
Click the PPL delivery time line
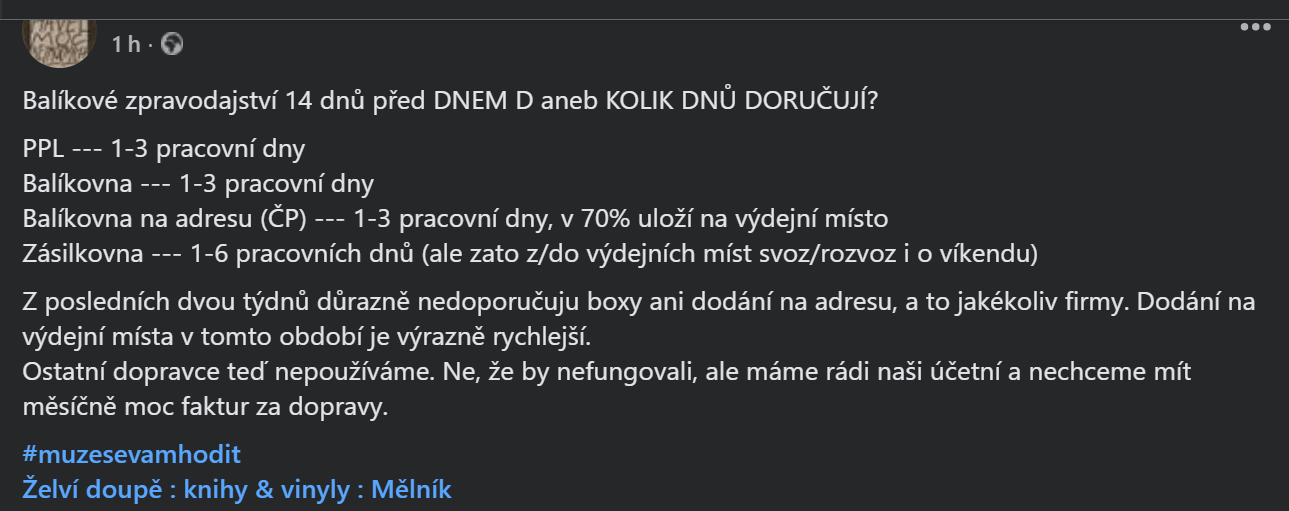pos(163,150)
